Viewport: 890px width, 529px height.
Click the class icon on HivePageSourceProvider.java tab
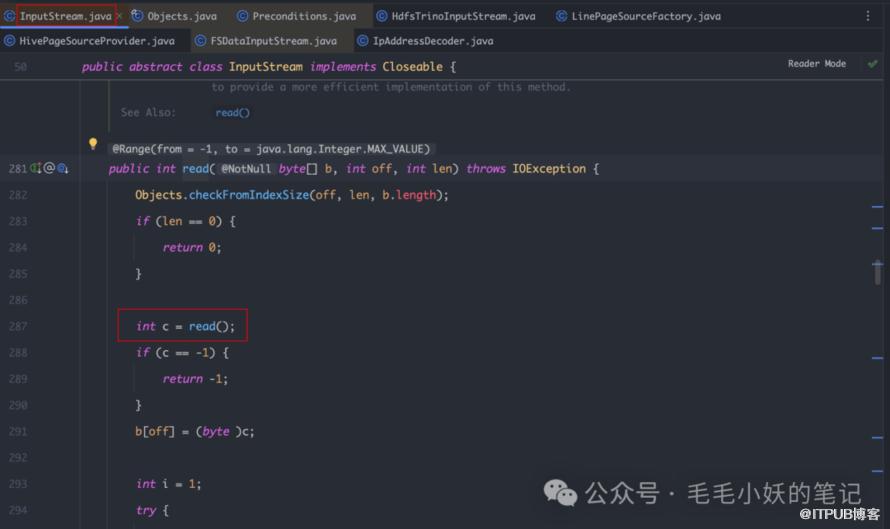10,42
